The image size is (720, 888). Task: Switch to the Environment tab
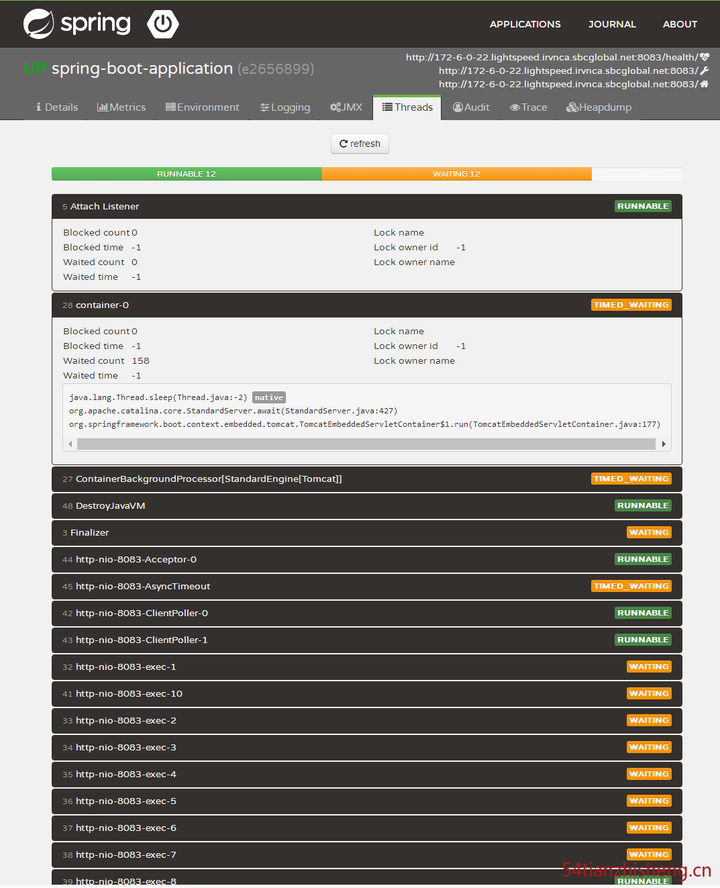click(x=202, y=107)
